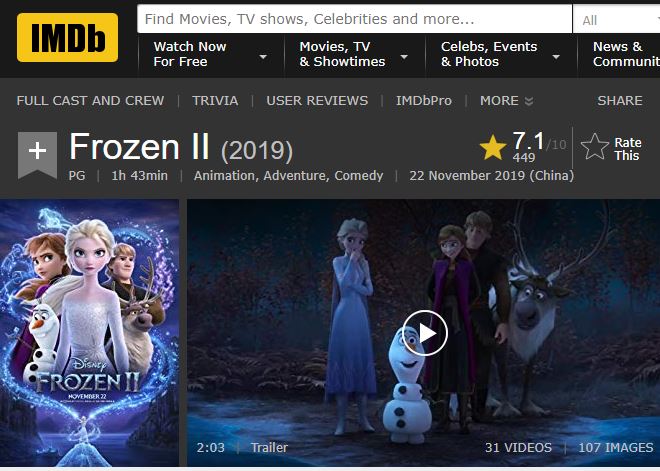The image size is (660, 471).
Task: View all 107 images
Action: tap(615, 448)
